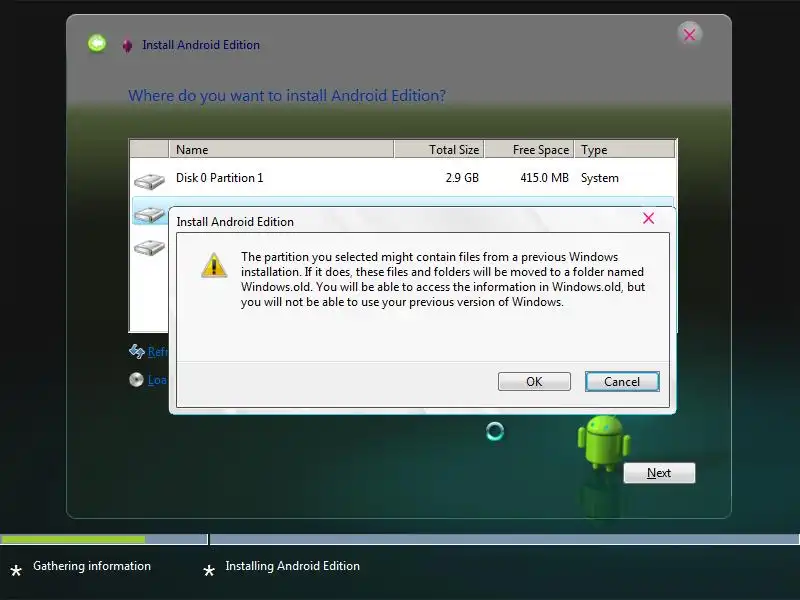Cancel the Windows.old warning dialog
The height and width of the screenshot is (600, 800).
tap(622, 382)
